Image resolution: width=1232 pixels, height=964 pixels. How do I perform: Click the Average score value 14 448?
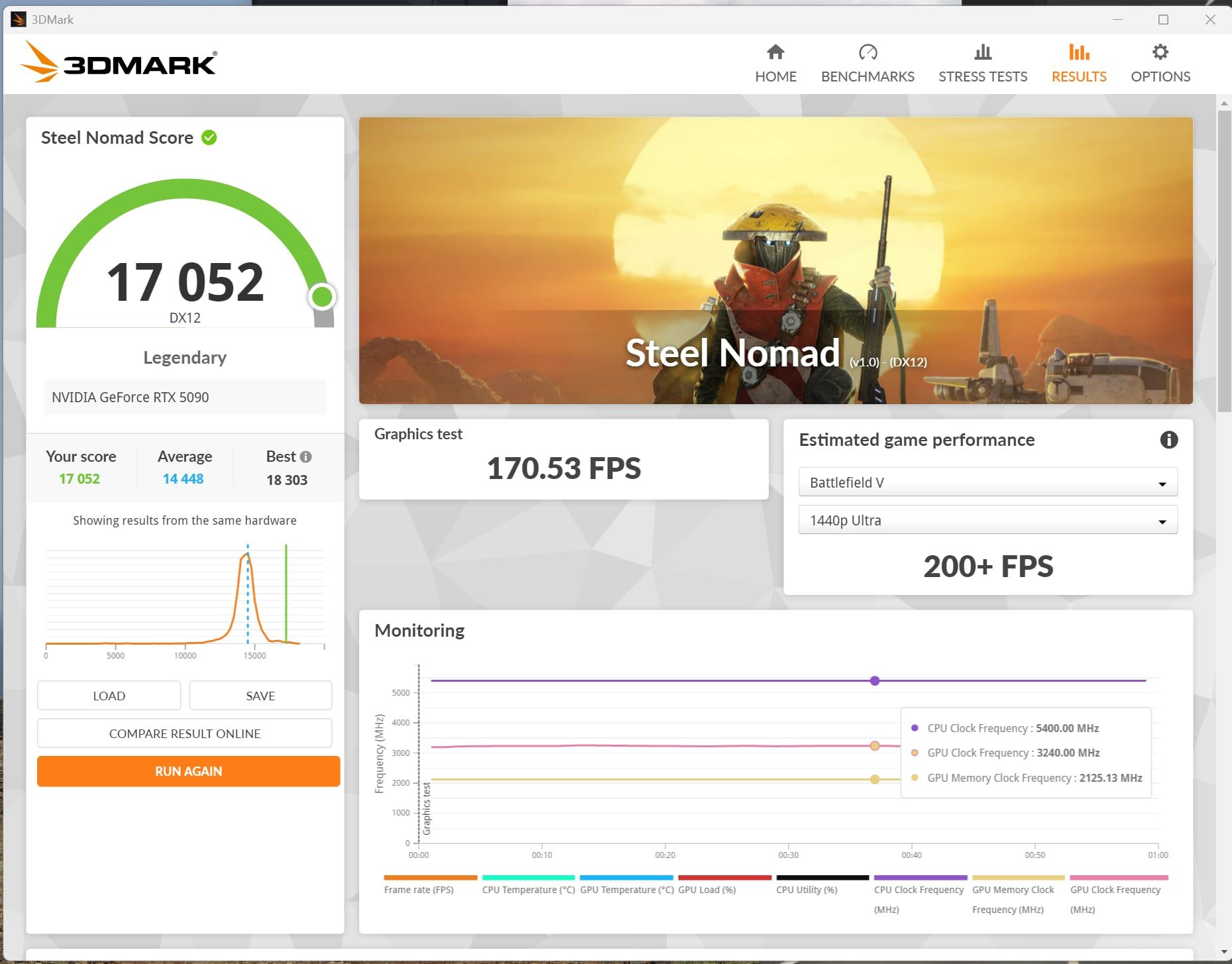183,478
